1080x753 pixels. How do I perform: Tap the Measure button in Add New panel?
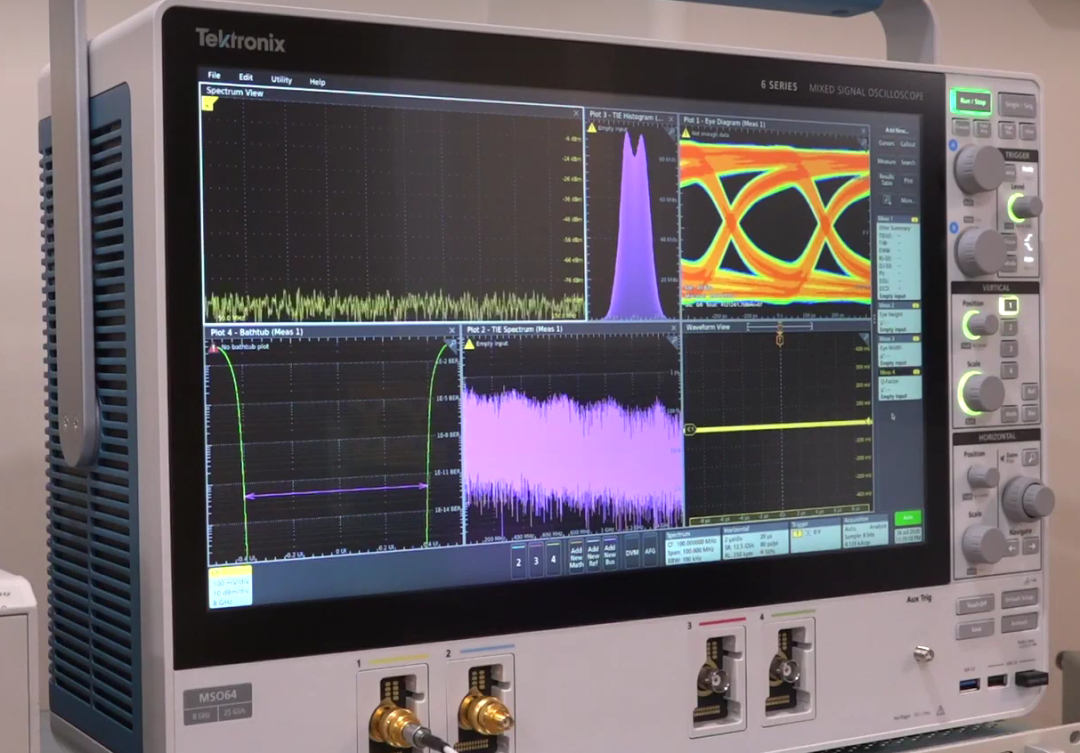(x=886, y=161)
